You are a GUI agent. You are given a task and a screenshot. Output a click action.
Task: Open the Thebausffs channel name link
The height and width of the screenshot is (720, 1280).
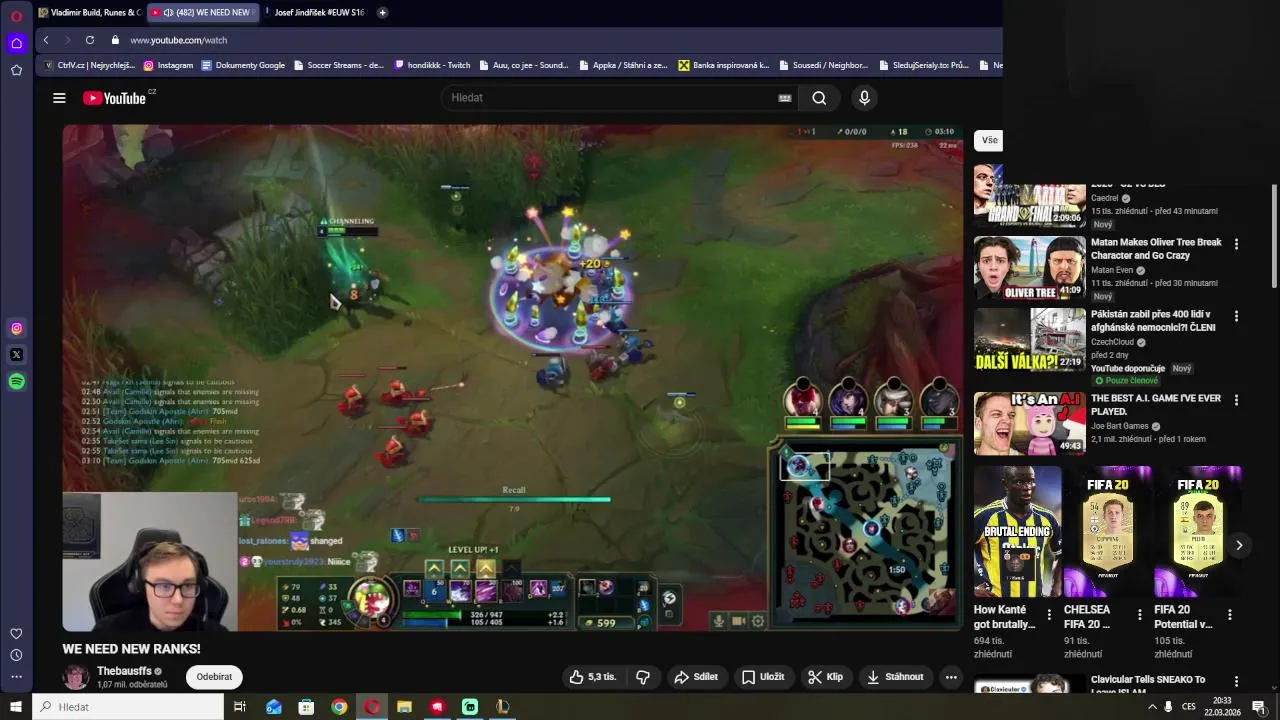click(124, 671)
